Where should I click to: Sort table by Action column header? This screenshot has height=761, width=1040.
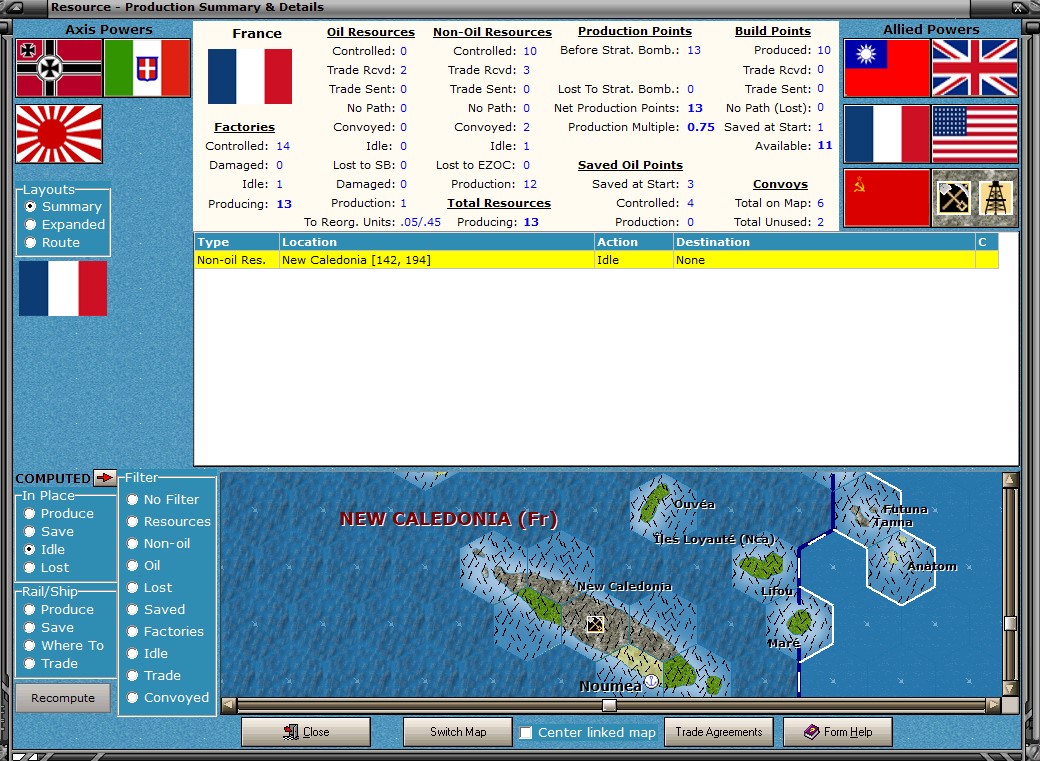[x=633, y=242]
